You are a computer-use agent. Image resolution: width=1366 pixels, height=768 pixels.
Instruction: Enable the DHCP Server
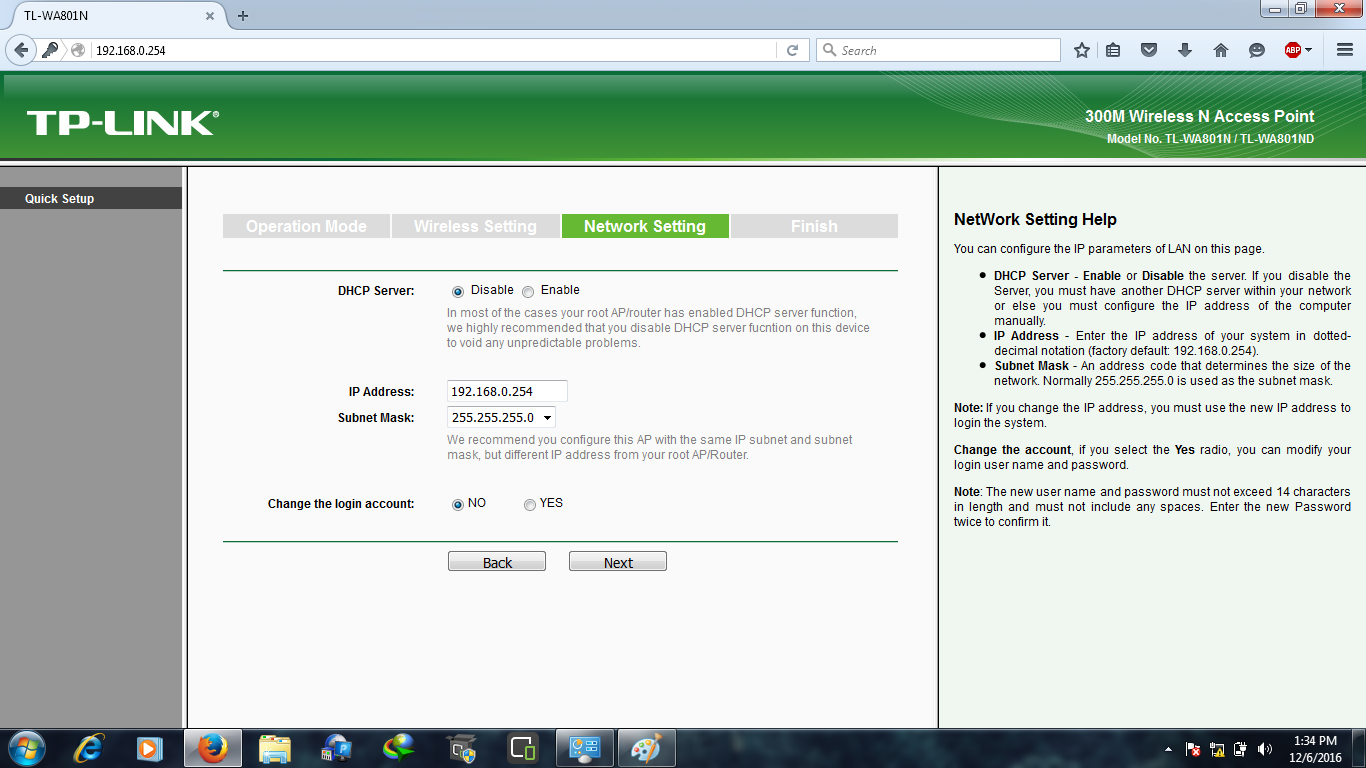tap(528, 291)
